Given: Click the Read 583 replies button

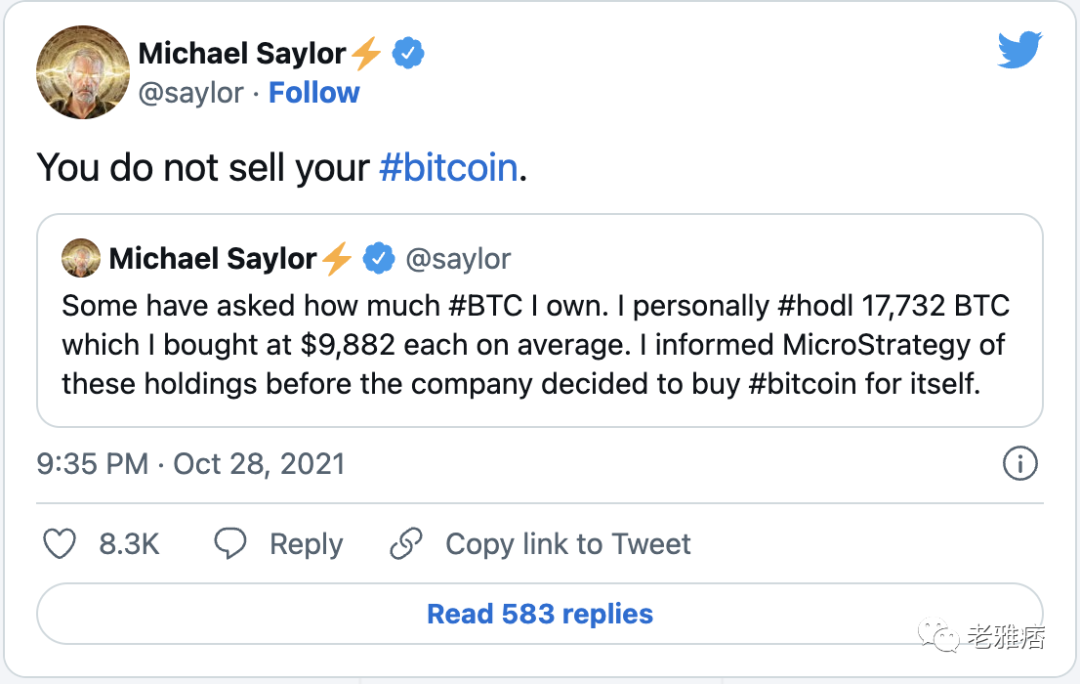Looking at the screenshot, I should pos(540,614).
